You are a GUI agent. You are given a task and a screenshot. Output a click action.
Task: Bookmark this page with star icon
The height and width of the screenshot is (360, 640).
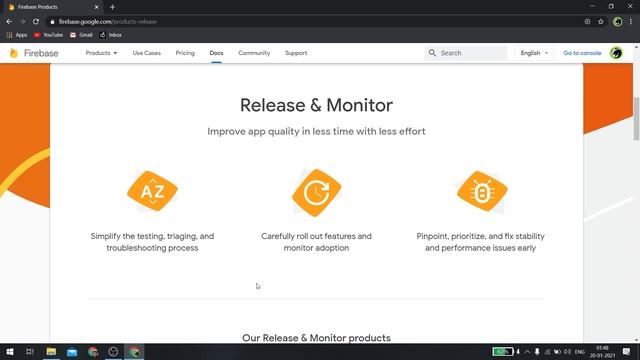click(600, 22)
